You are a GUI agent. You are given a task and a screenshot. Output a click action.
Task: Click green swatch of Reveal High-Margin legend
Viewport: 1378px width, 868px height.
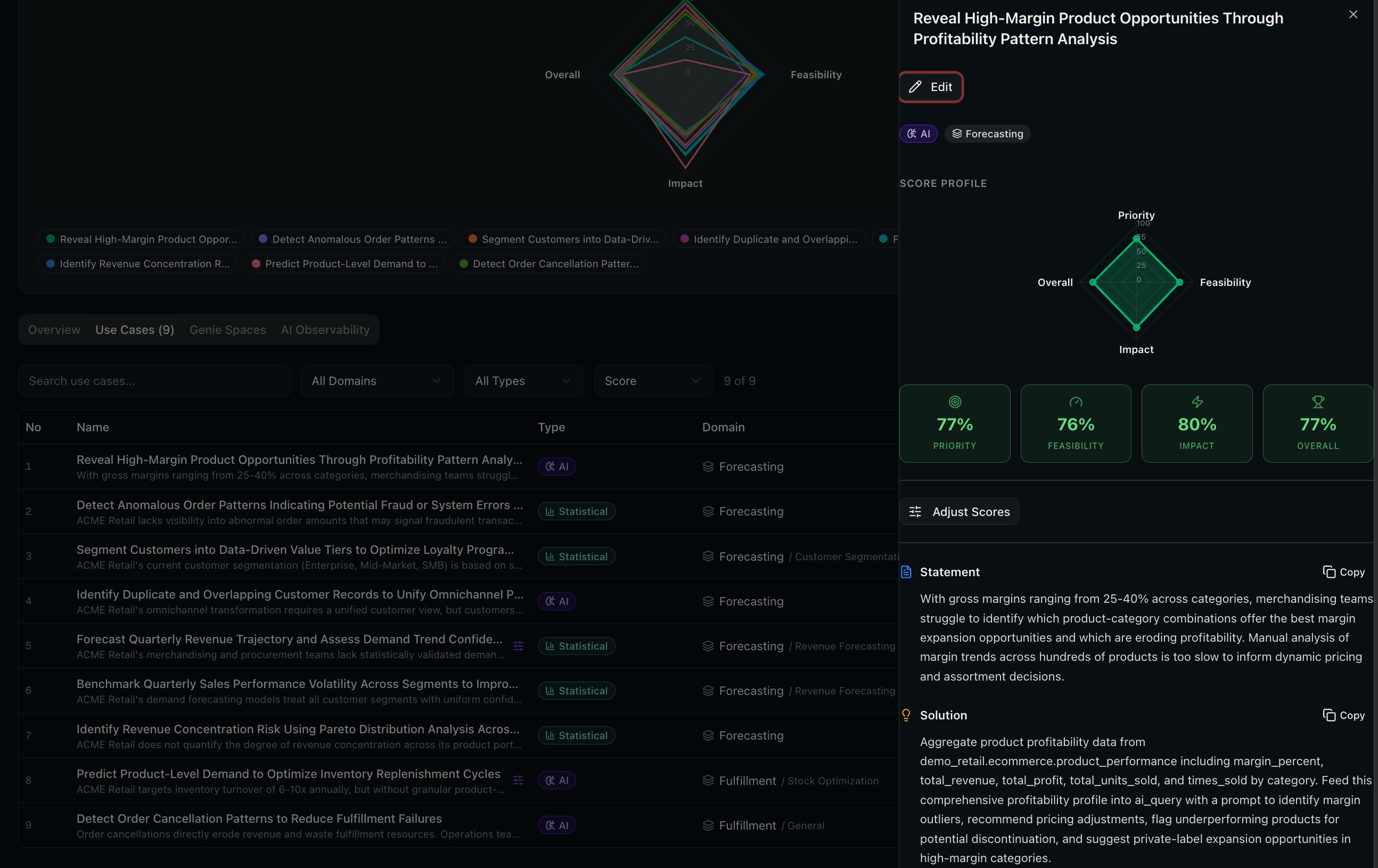51,239
